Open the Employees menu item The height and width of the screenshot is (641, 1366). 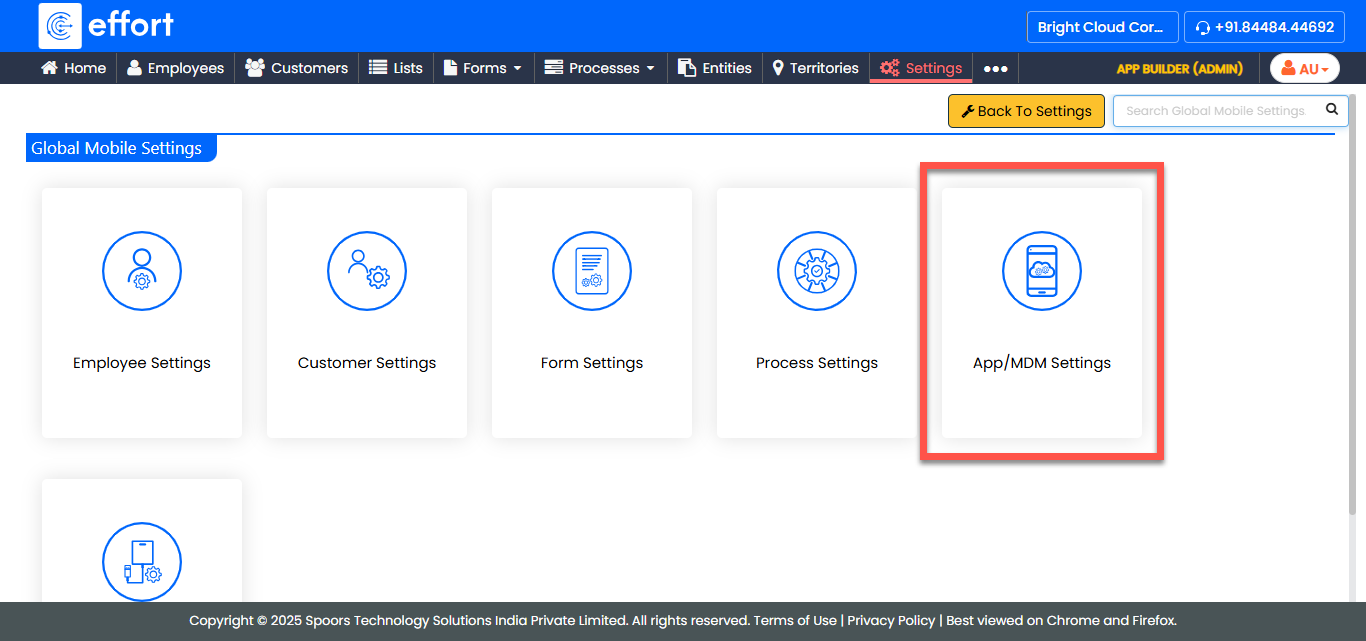coord(175,68)
